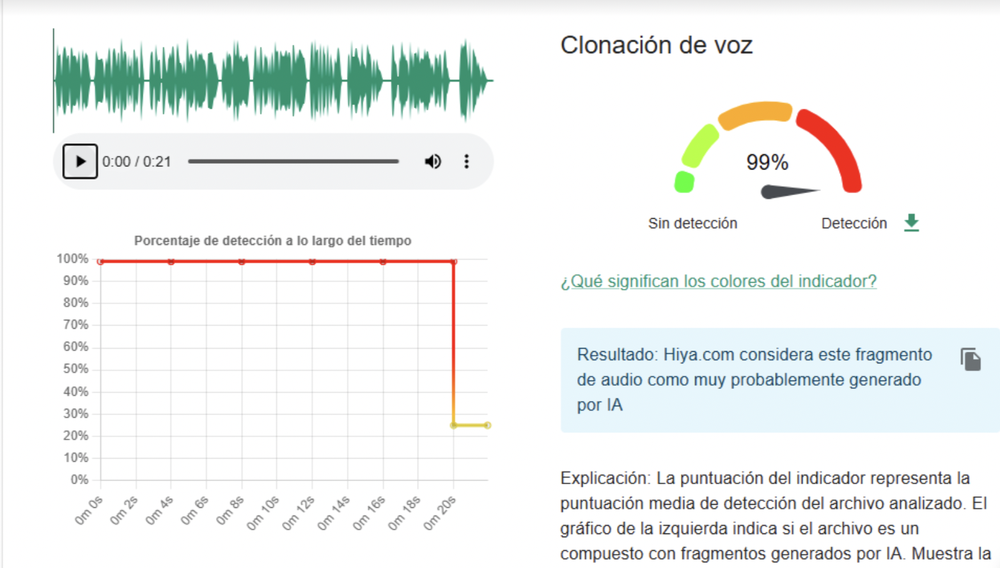Click the orange segment of the gauge
Viewport: 1000px width, 568px height.
coord(755,114)
